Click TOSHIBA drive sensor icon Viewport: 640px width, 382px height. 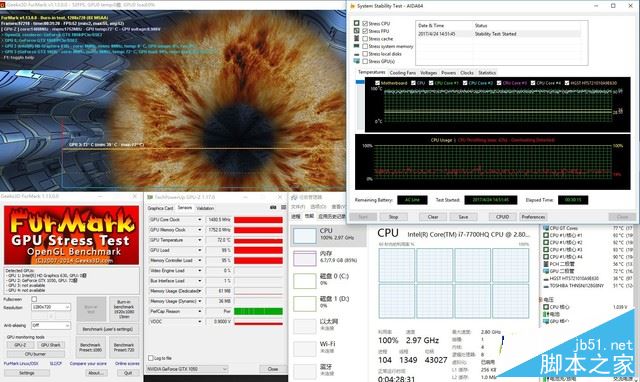point(546,286)
